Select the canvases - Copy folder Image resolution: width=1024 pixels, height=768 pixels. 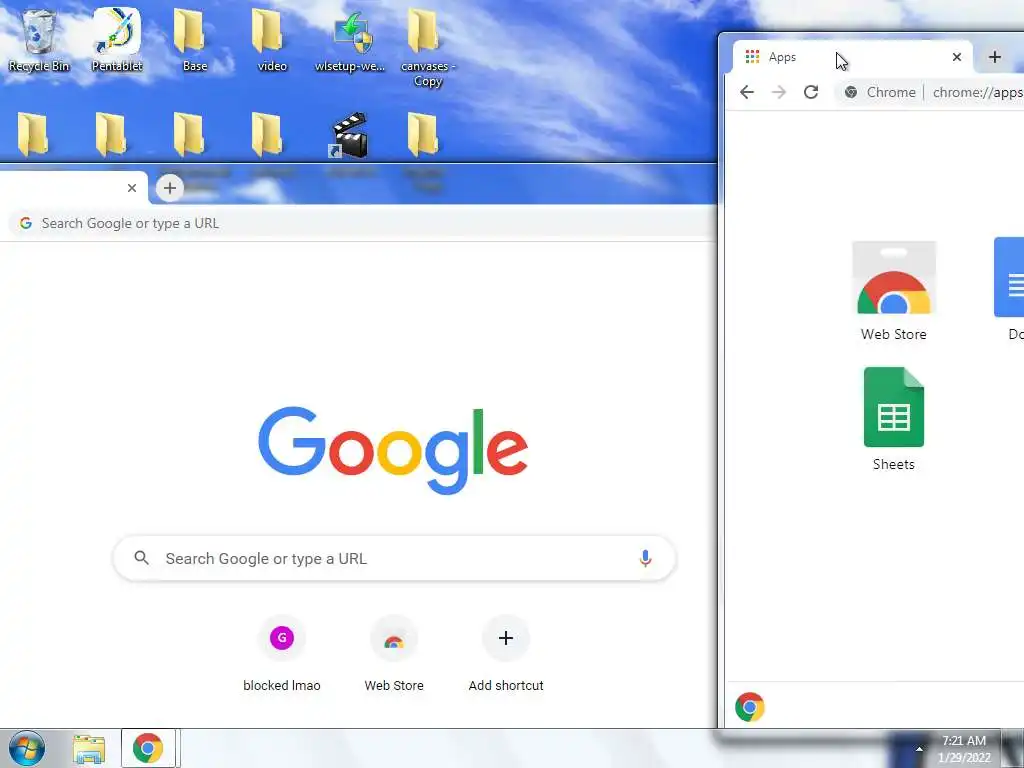[428, 47]
